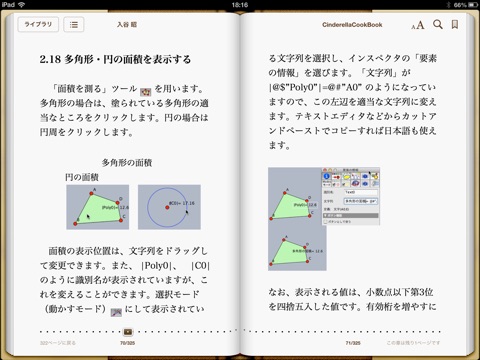Tap the Wi-Fi icon in status bar
The width and height of the screenshot is (480, 360).
pyautogui.click(x=22, y=4)
